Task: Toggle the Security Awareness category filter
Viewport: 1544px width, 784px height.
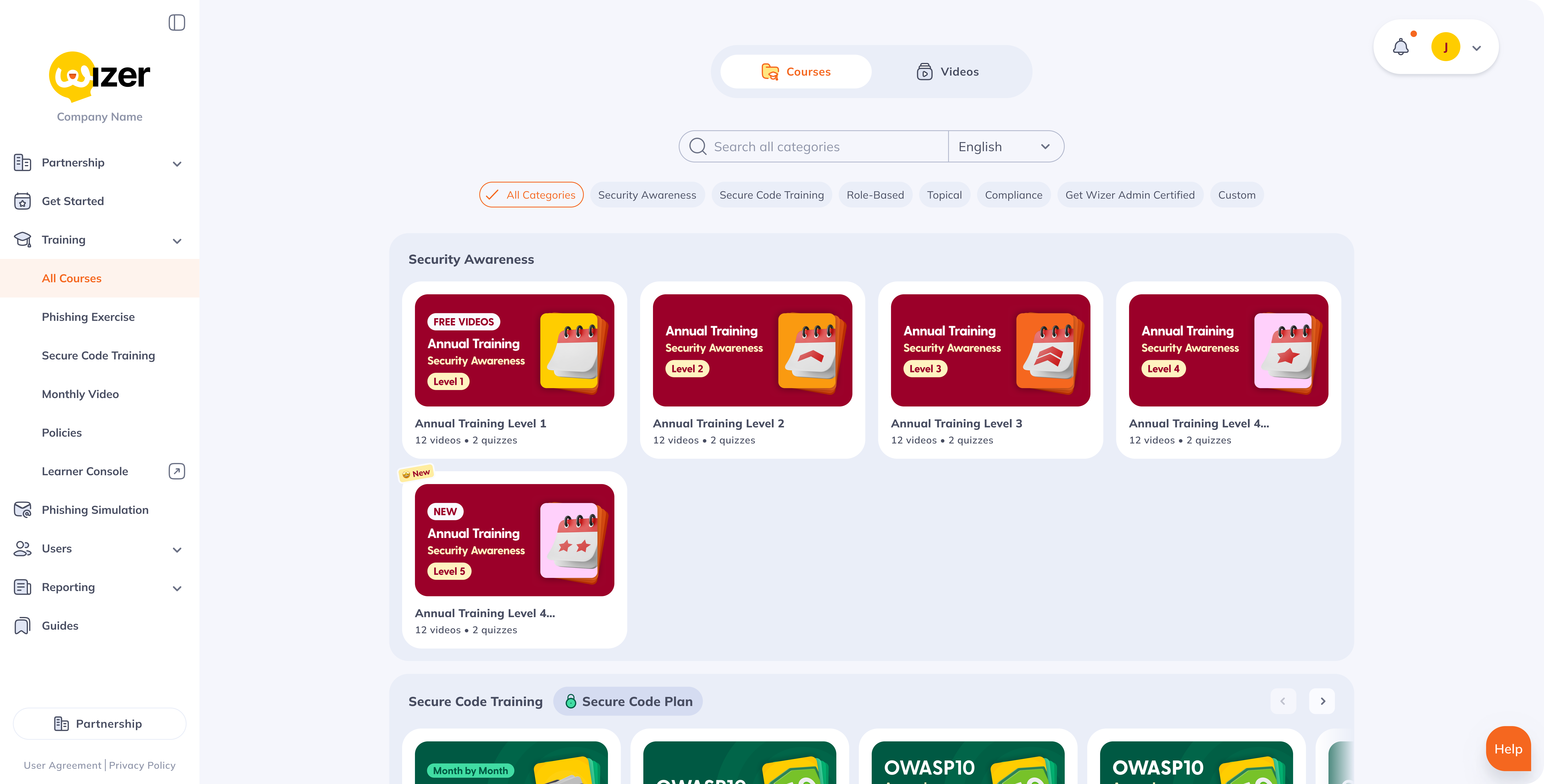Action: click(x=647, y=195)
